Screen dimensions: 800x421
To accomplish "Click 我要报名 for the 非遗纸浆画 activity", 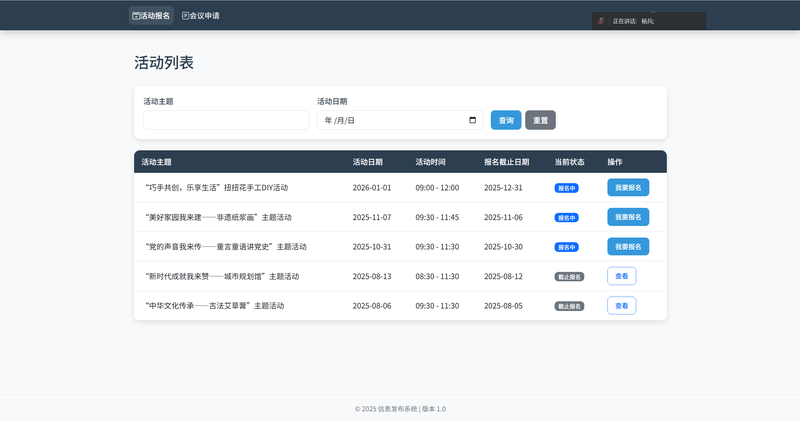I will click(x=628, y=217).
